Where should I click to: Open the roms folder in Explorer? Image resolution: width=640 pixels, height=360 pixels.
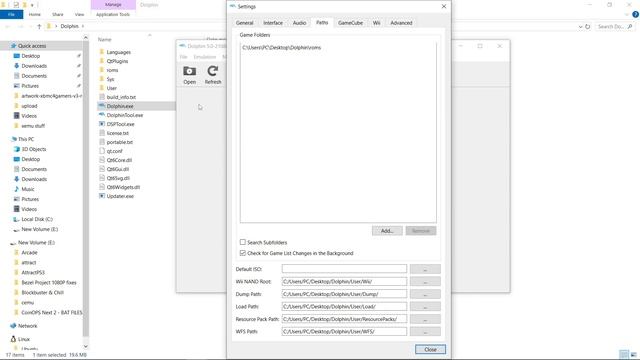coord(112,70)
